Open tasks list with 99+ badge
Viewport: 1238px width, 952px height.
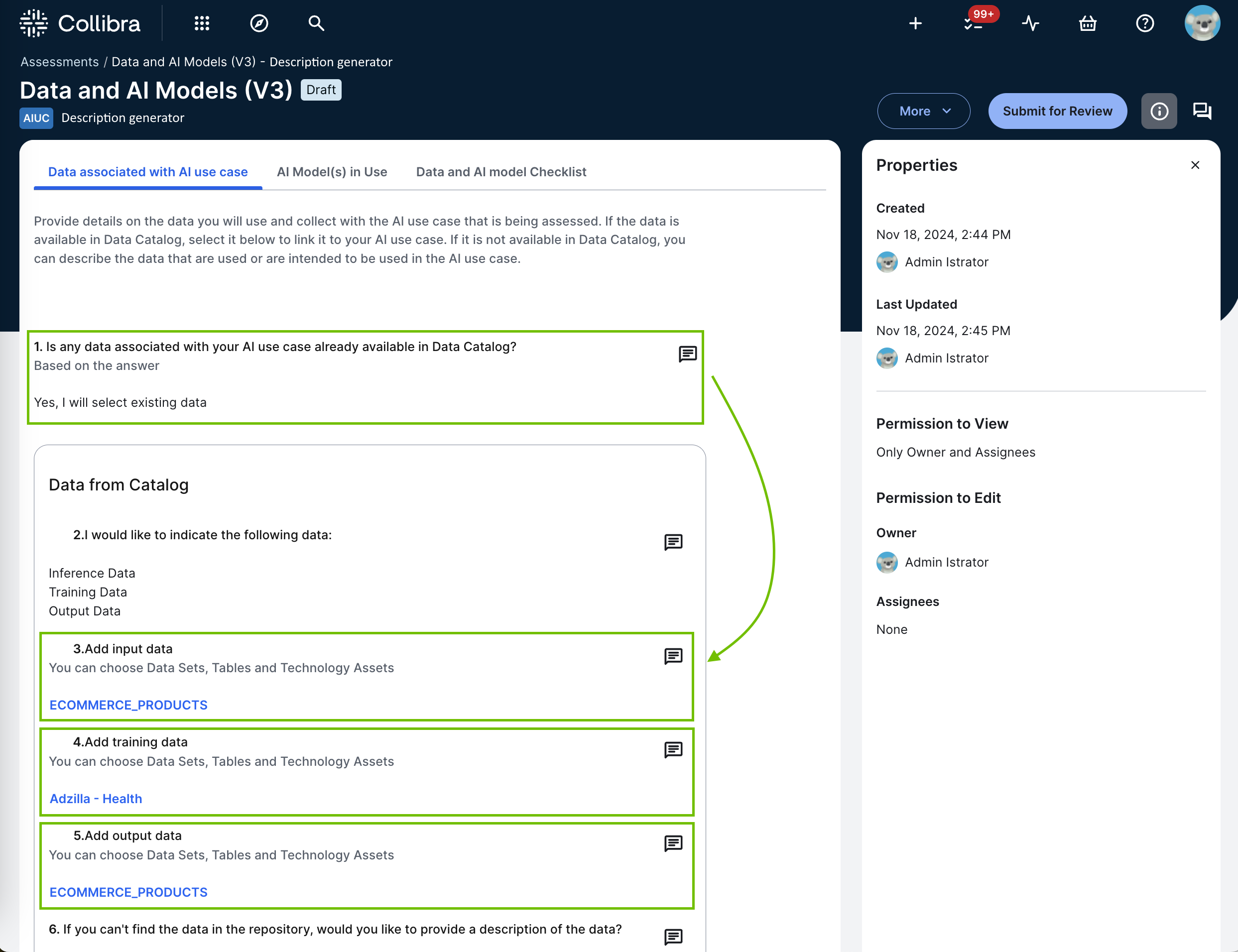(x=973, y=23)
